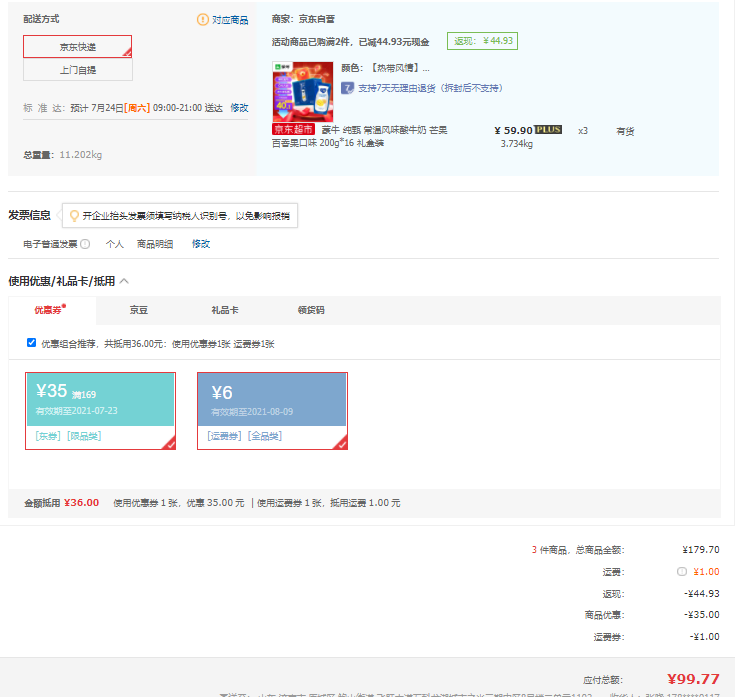746x697 pixels.
Task: Switch to the 京豆 tab
Action: tap(138, 310)
